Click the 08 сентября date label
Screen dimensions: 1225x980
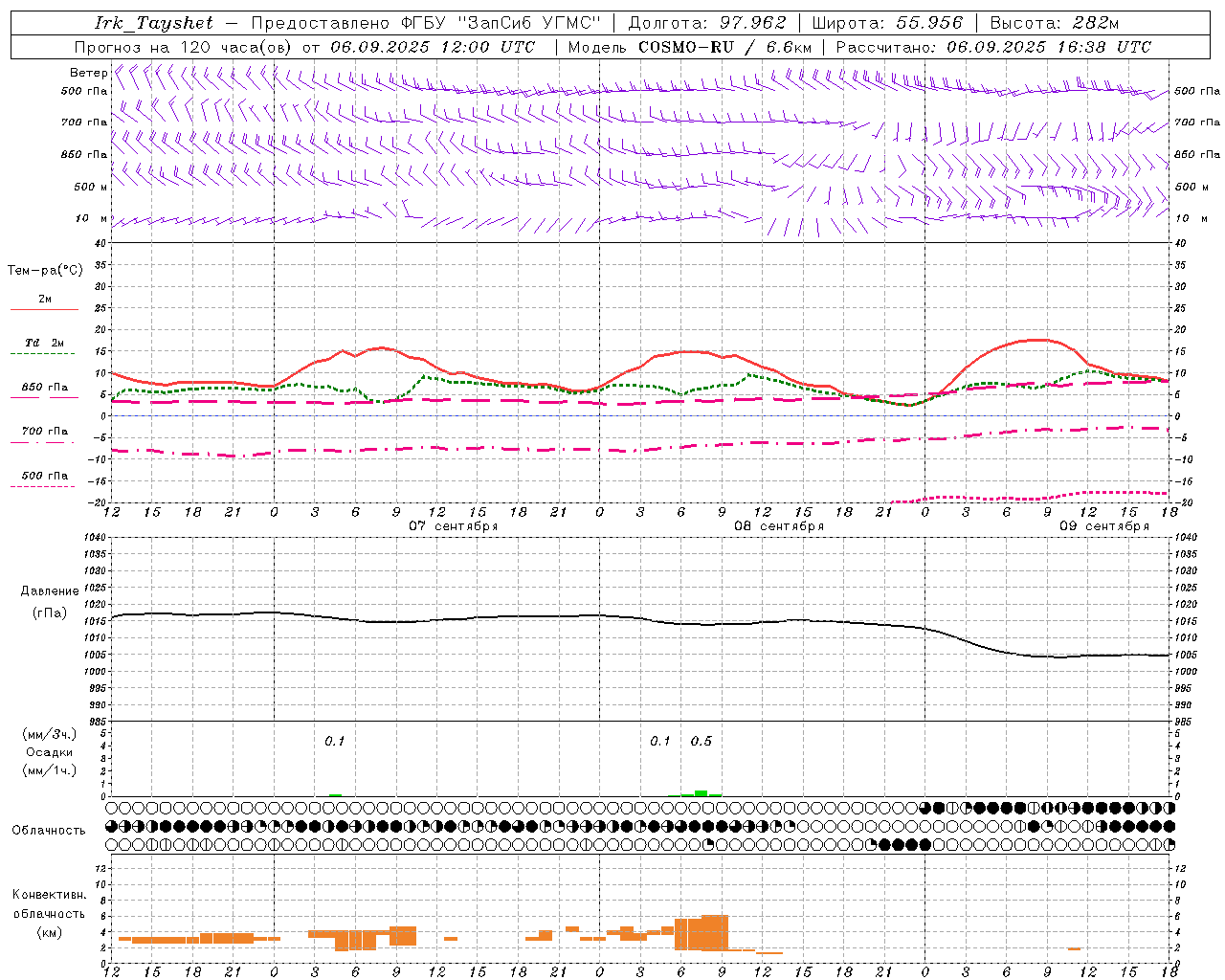tap(779, 526)
